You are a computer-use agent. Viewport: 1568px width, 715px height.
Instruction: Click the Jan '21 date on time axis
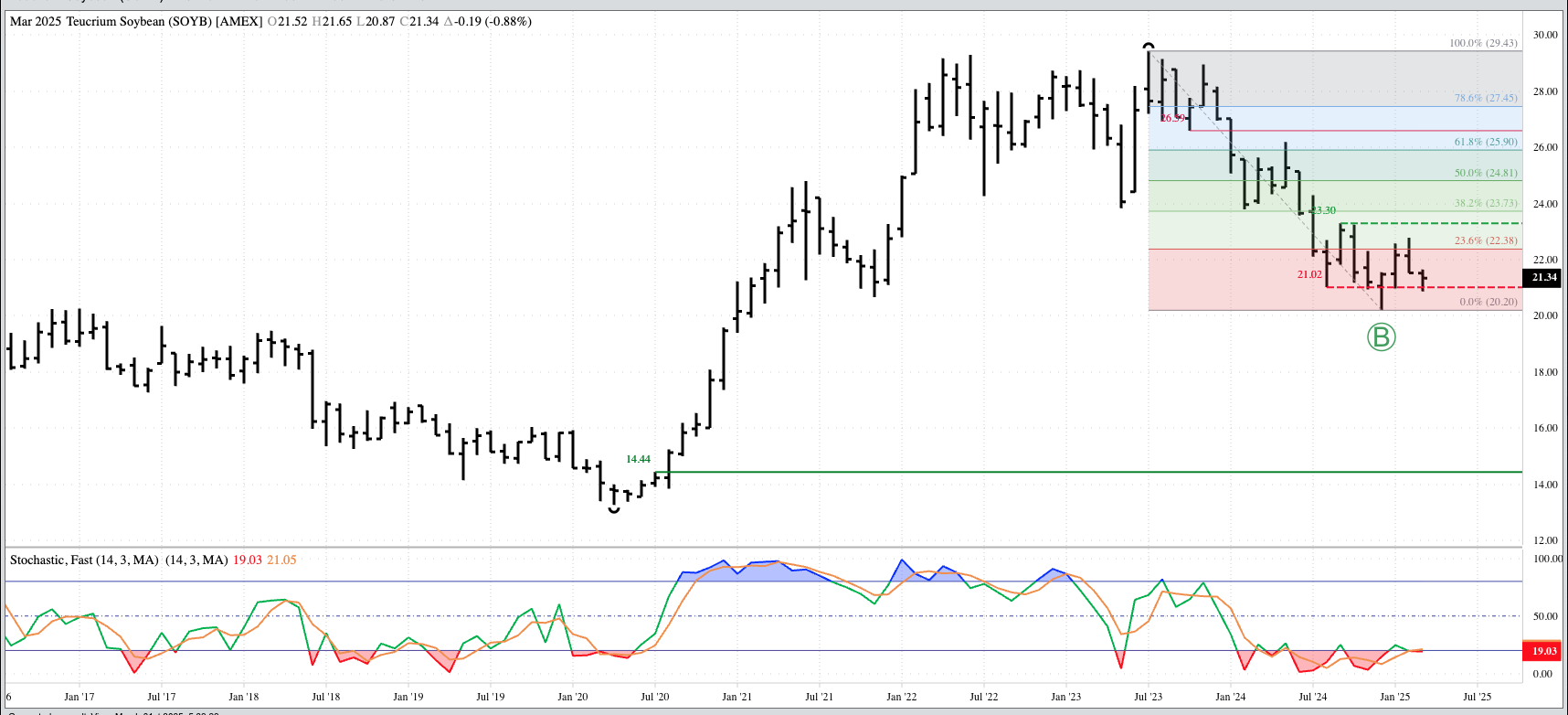click(x=736, y=697)
